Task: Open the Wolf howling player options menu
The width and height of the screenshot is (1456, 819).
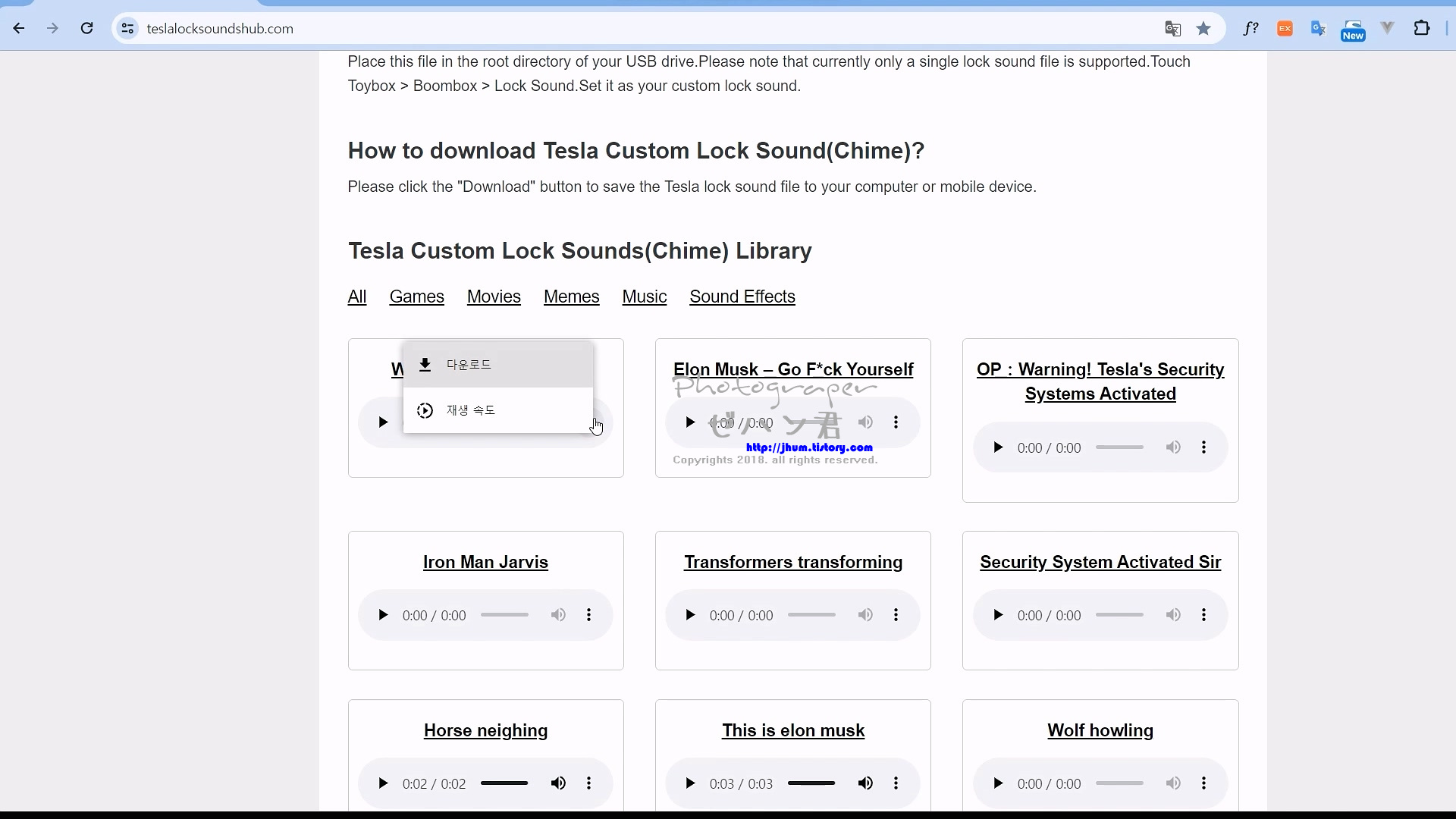Action: click(1203, 783)
